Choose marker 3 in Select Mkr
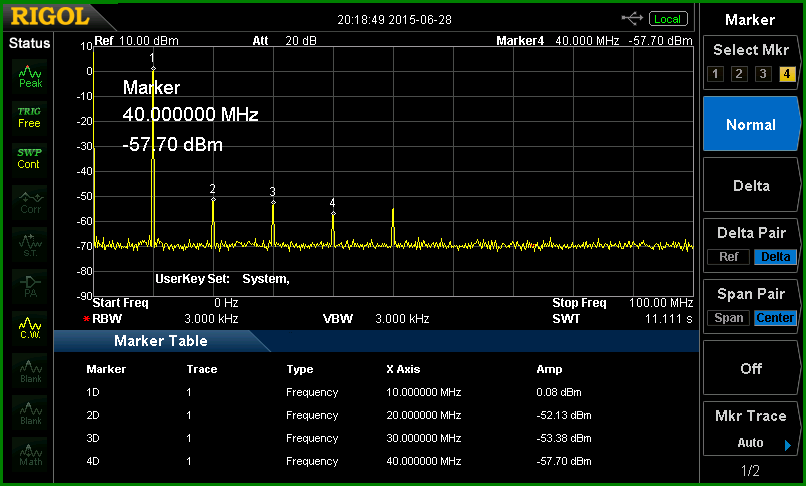This screenshot has height=486, width=806. [x=763, y=74]
